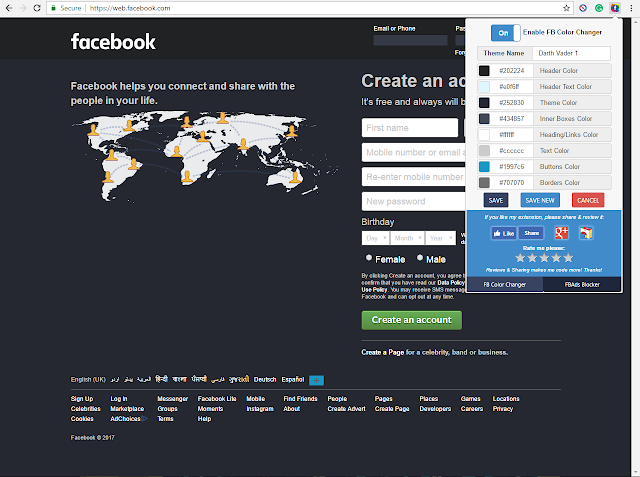Screen dimensions: 640x477
Task: Open the Create a Page link
Action: click(x=382, y=352)
